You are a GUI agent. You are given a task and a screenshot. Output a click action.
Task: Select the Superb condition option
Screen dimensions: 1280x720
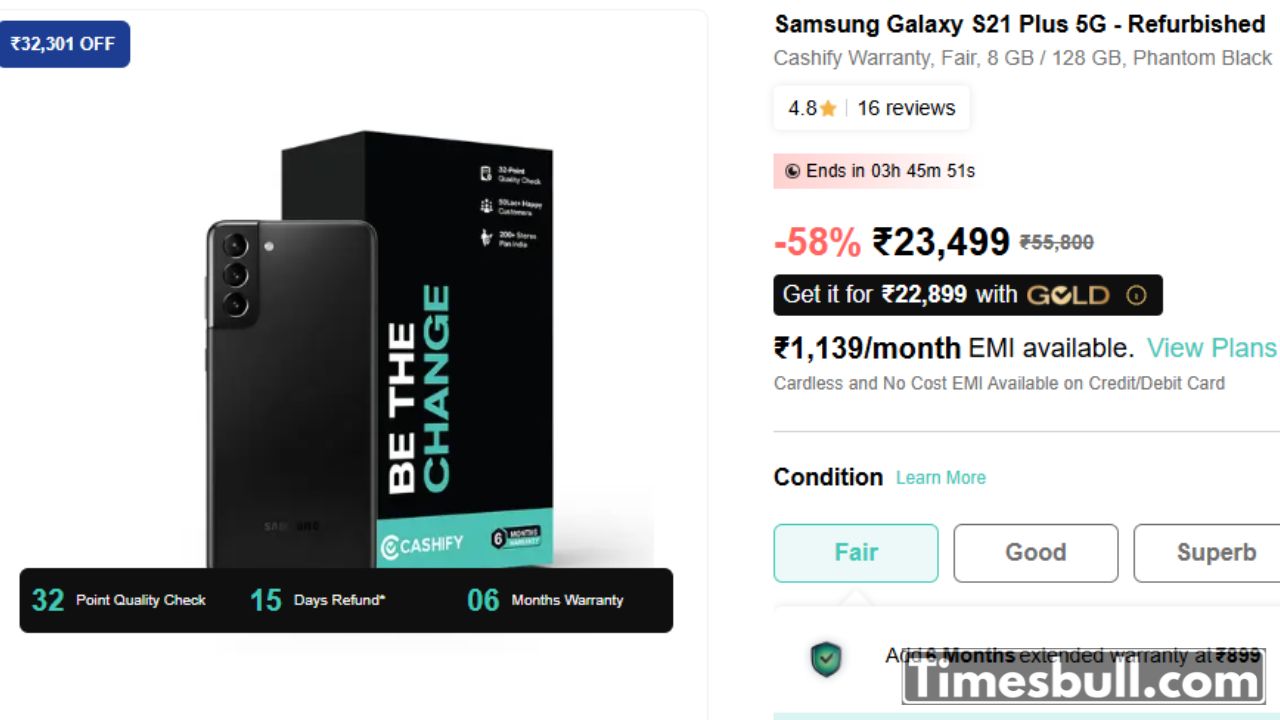click(1207, 553)
